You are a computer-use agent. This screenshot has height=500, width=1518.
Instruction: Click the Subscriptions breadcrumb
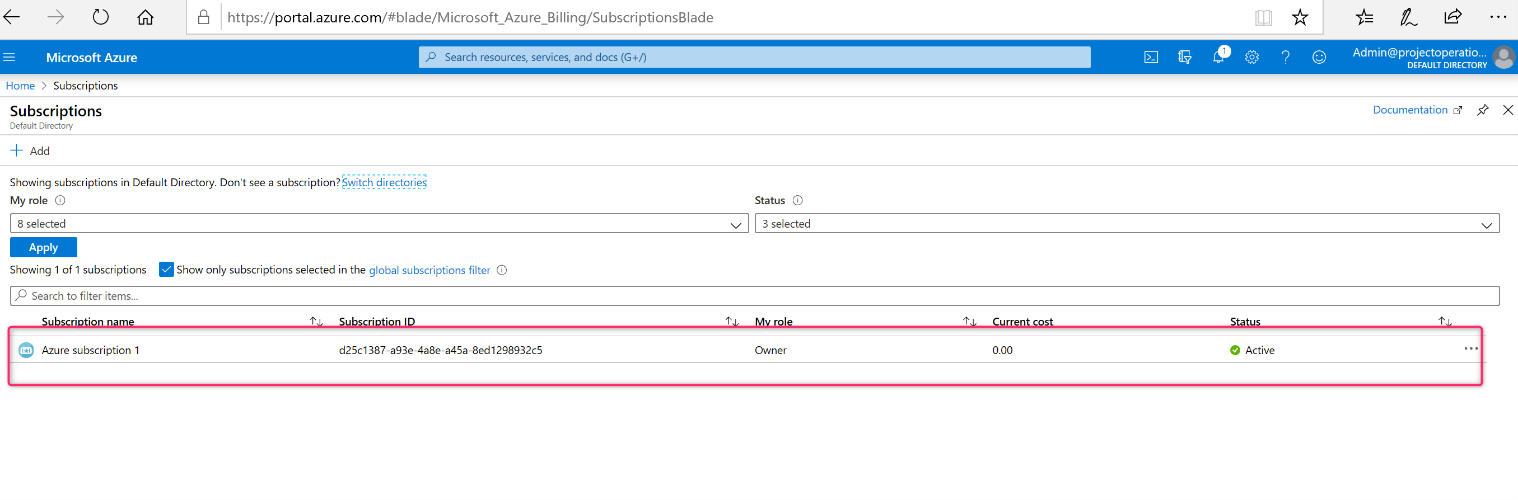85,86
